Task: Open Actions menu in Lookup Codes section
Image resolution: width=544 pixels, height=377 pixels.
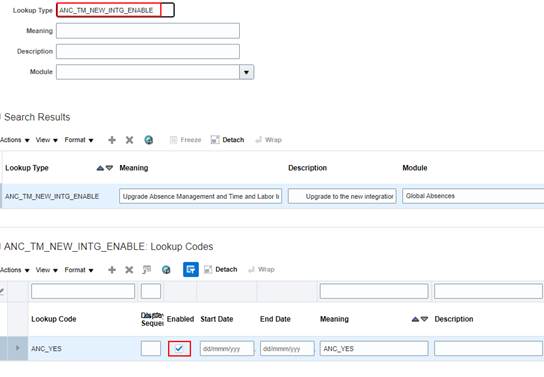Action: coord(15,270)
